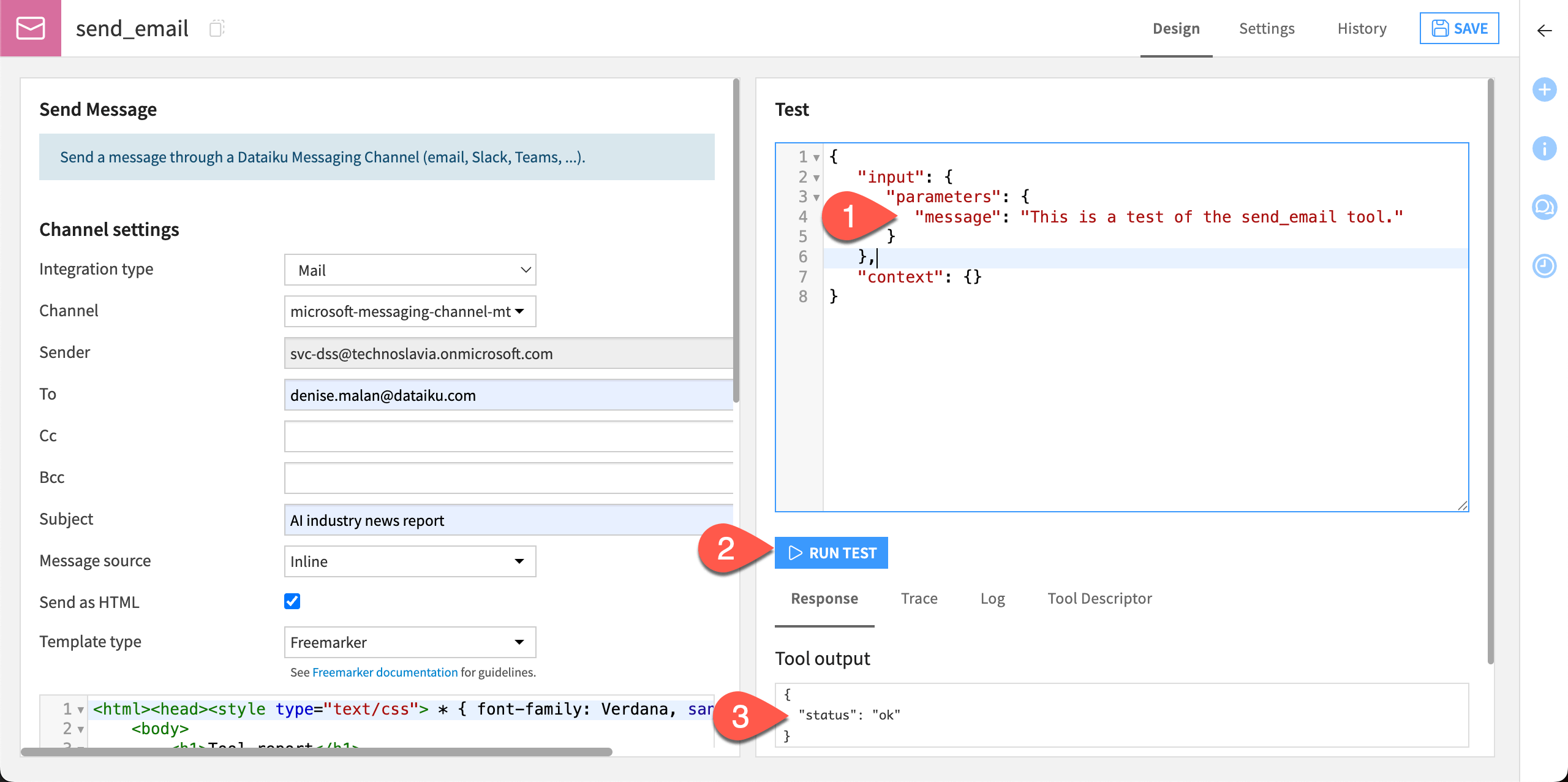Switch to the Design tab

1176,29
